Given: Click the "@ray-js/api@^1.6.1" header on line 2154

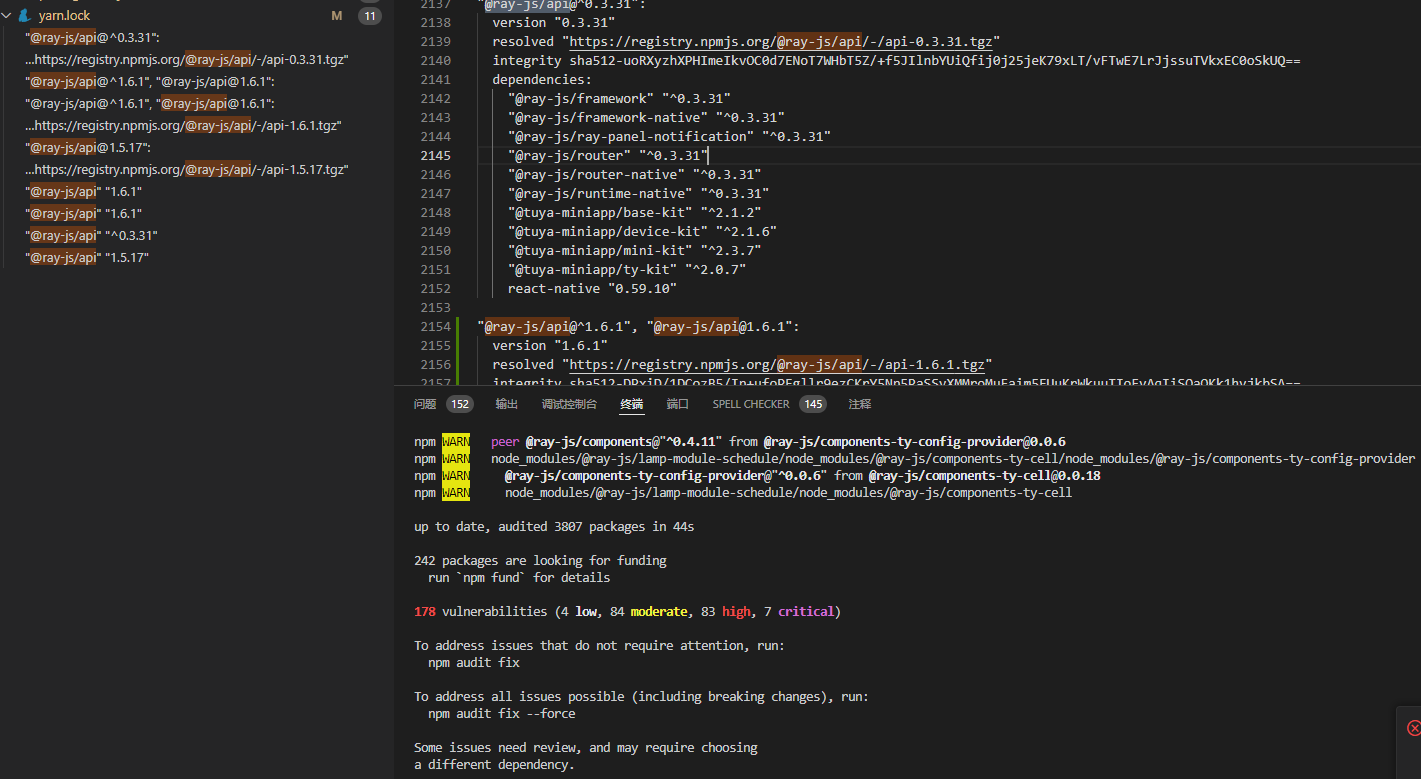Looking at the screenshot, I should click(638, 327).
